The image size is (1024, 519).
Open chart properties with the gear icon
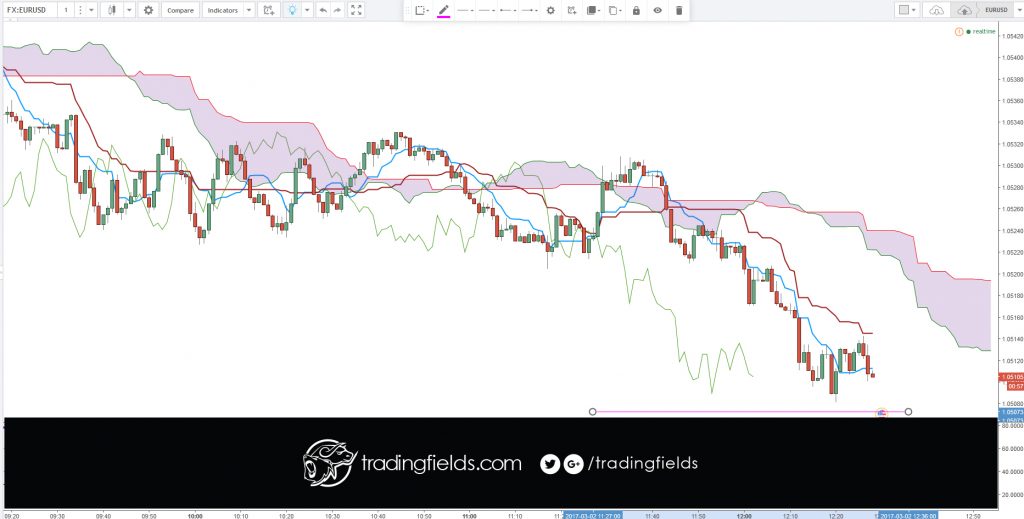click(x=148, y=10)
